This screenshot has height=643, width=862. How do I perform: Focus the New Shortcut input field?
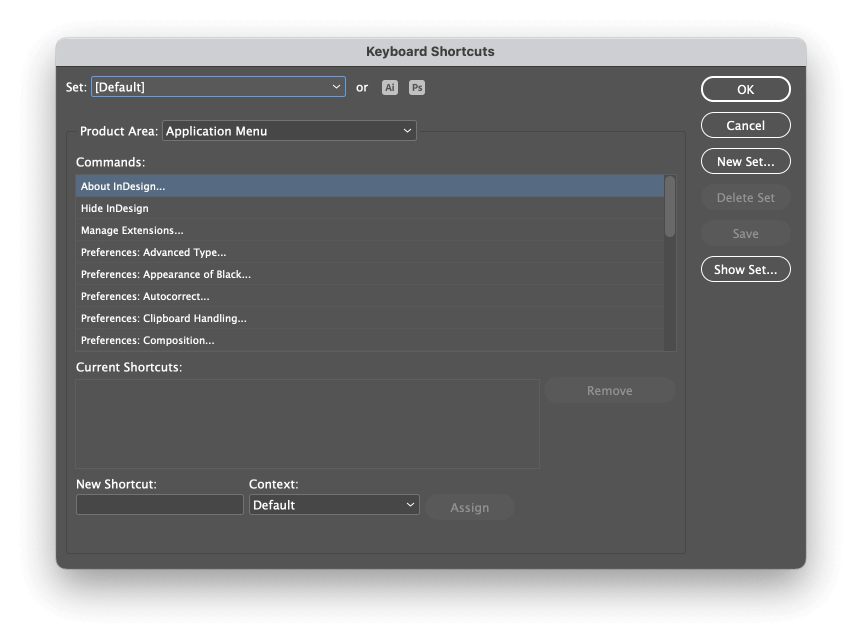(159, 505)
